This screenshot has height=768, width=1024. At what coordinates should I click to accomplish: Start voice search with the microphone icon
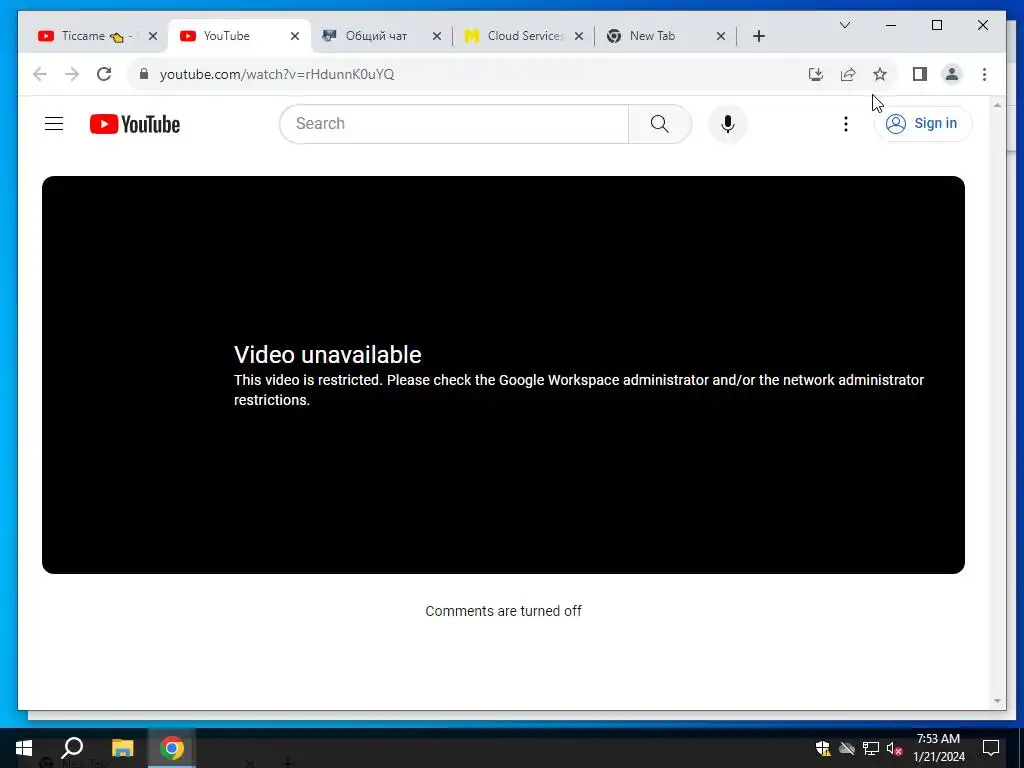pos(728,123)
